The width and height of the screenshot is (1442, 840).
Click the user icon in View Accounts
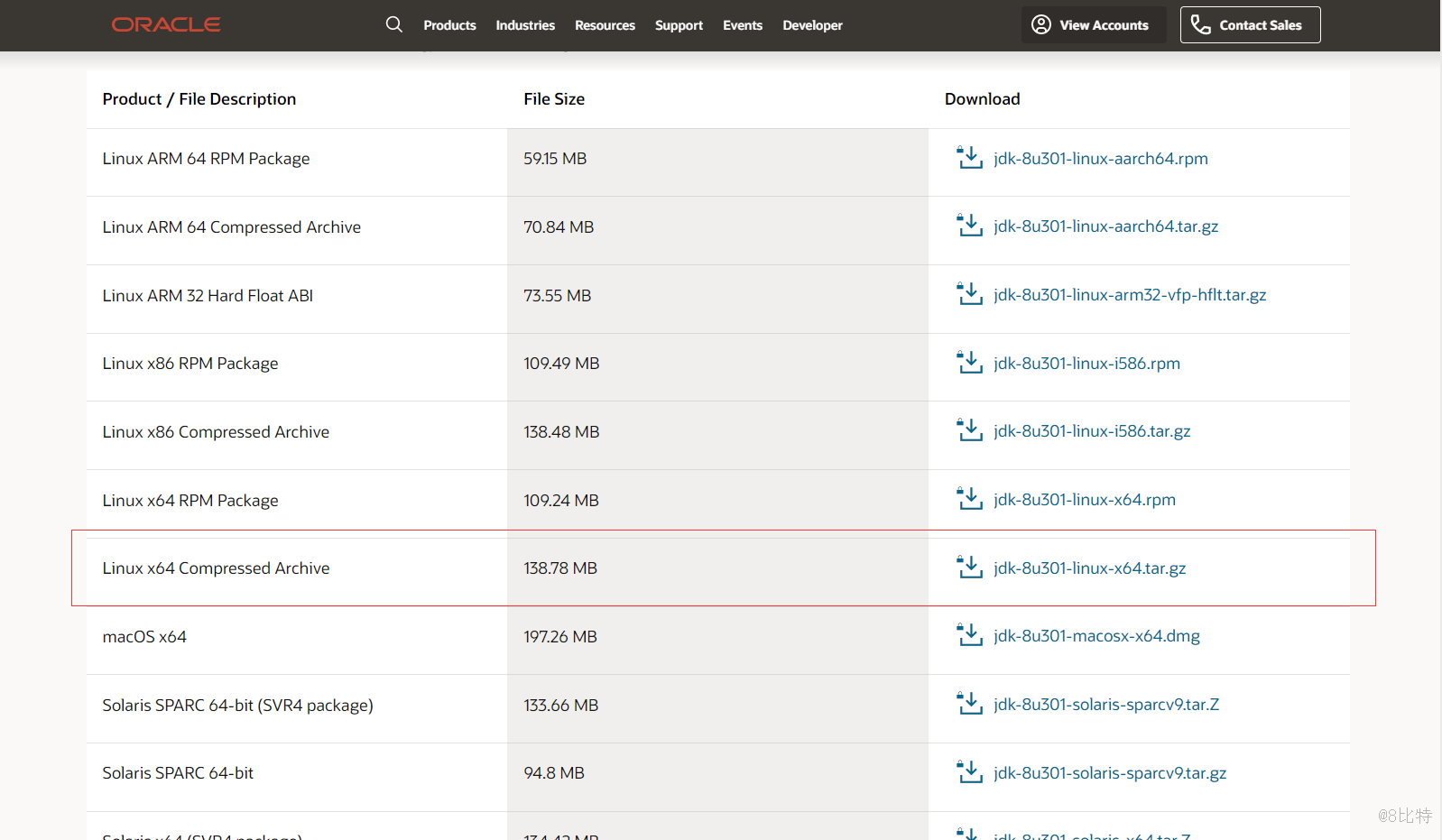[x=1040, y=24]
